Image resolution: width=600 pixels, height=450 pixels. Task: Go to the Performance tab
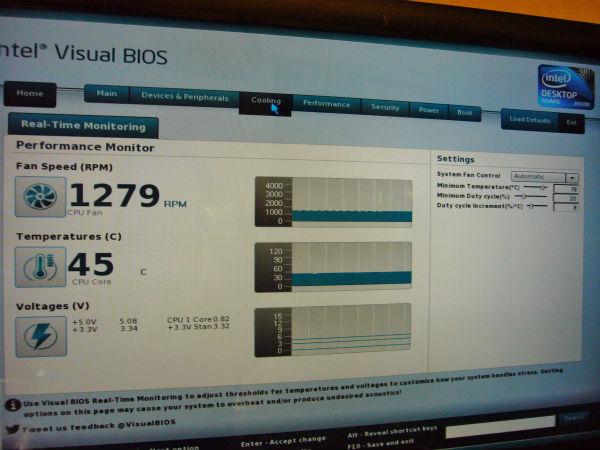326,104
